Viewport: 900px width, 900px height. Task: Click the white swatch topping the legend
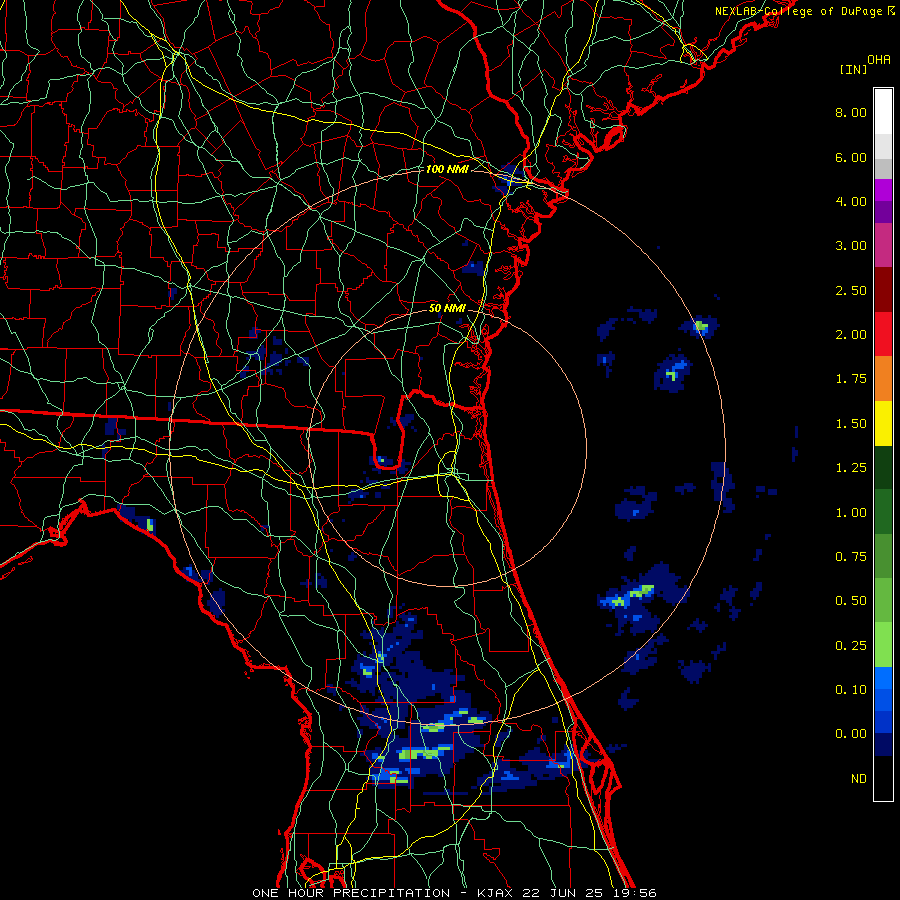tap(883, 111)
